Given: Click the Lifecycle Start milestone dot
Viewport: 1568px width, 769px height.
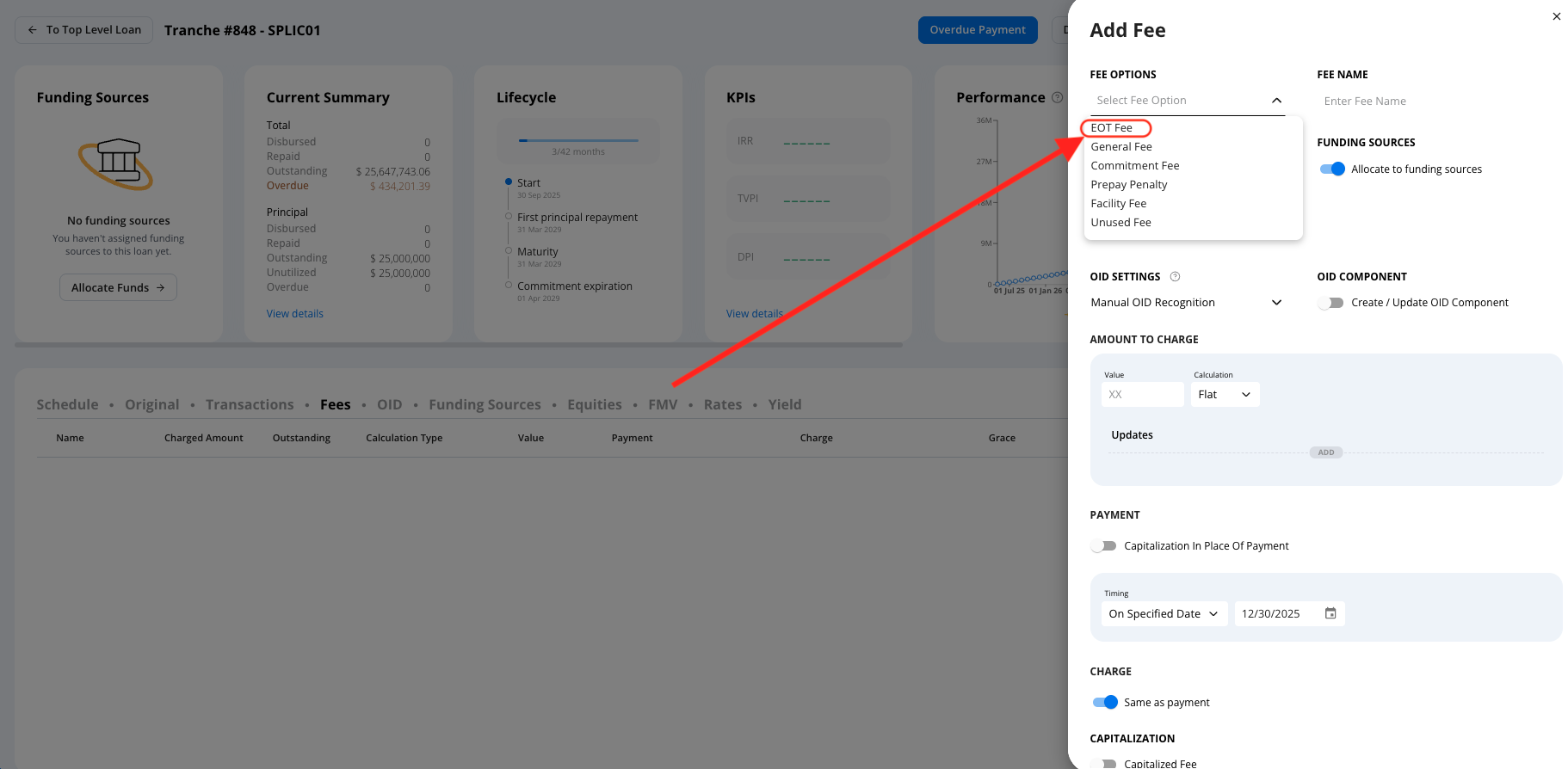Looking at the screenshot, I should [x=509, y=182].
